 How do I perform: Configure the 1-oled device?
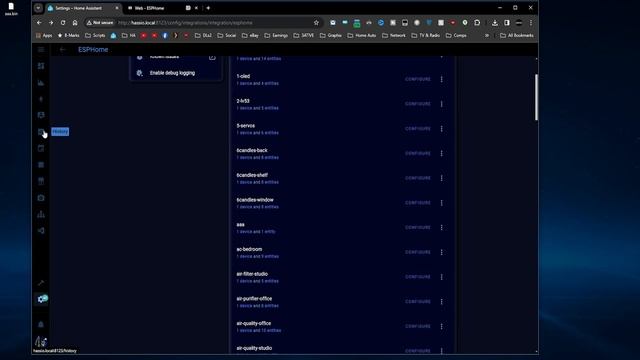tap(418, 79)
